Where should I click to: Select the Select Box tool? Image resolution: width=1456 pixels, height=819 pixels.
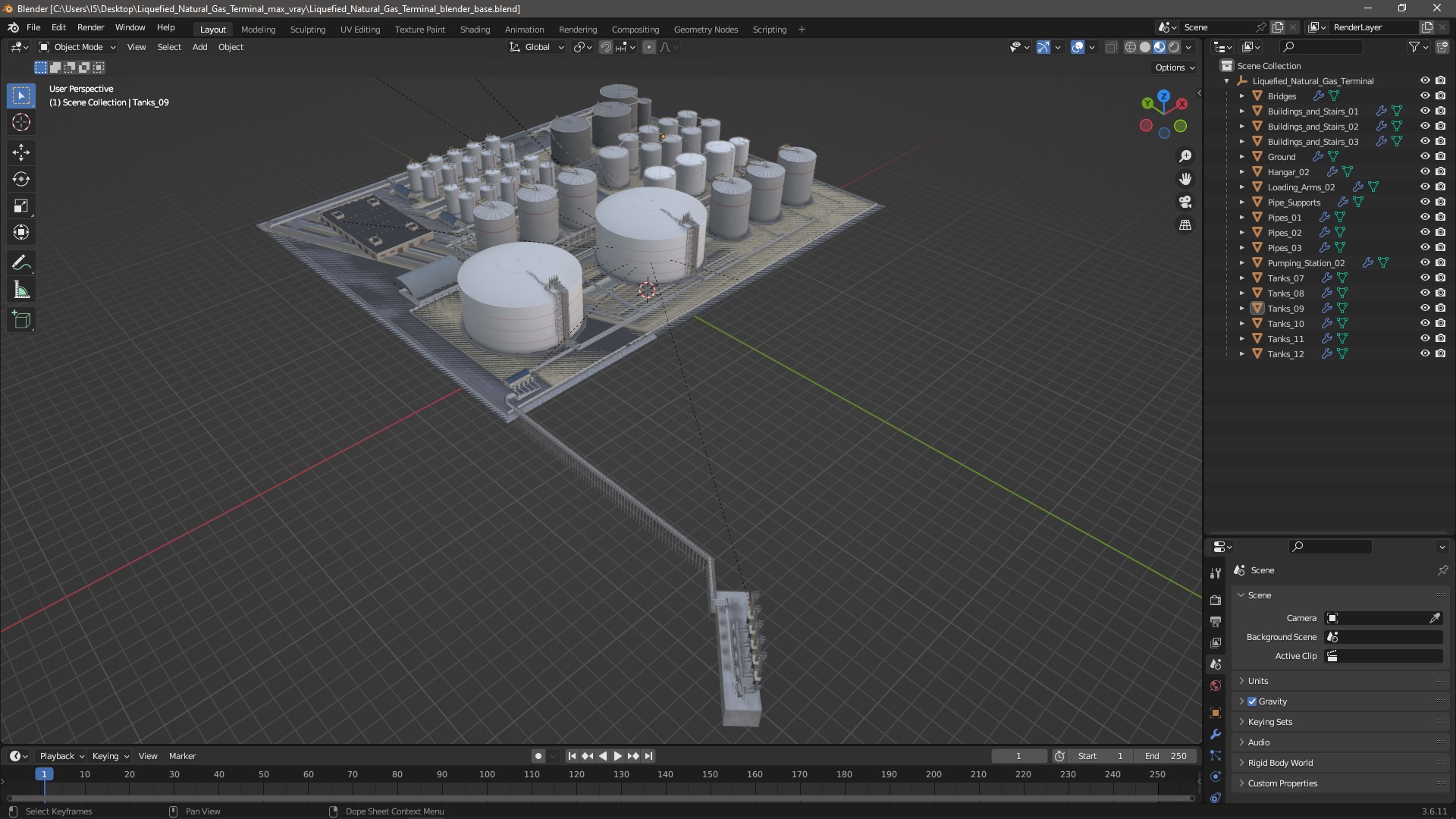click(21, 96)
